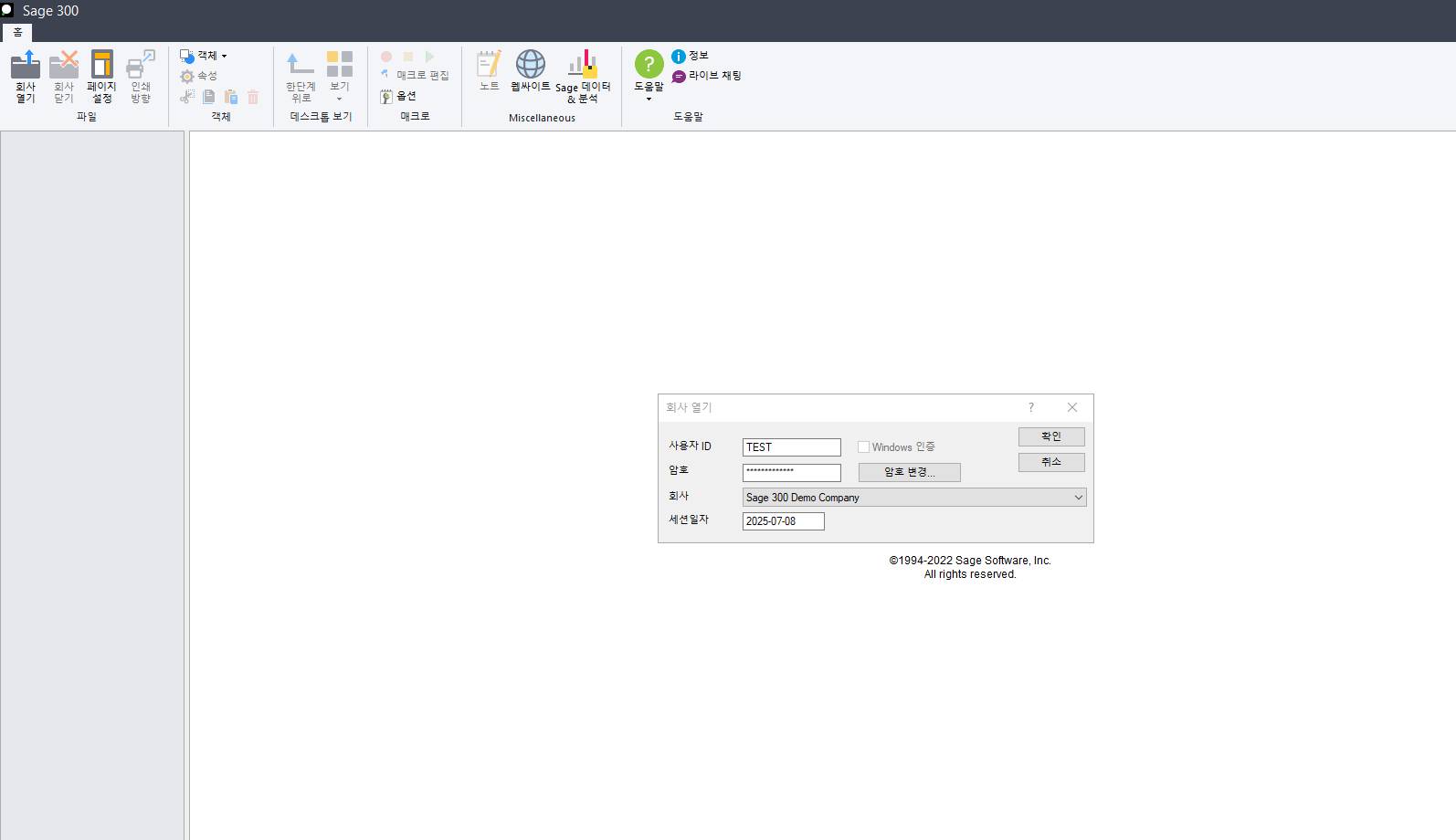Toggle the Windows 인증 checkbox
Screen dimensions: 1456x840
[x=863, y=447]
